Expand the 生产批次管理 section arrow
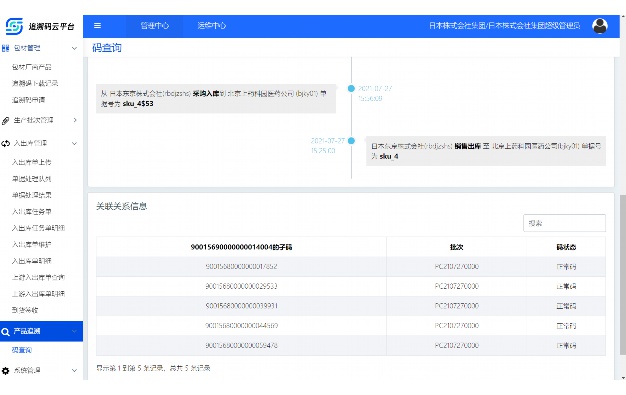The width and height of the screenshot is (626, 395). tap(75, 120)
